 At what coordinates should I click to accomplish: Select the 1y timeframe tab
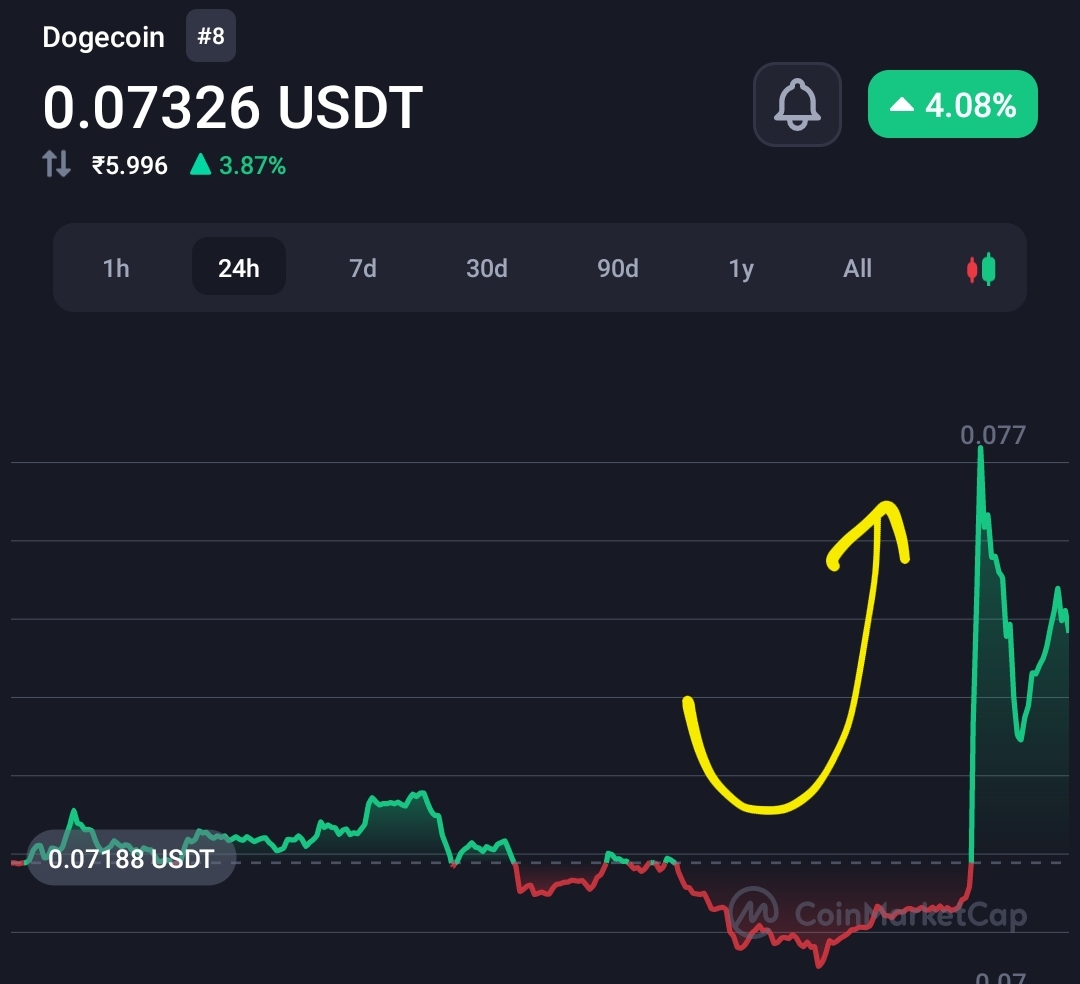click(x=741, y=268)
